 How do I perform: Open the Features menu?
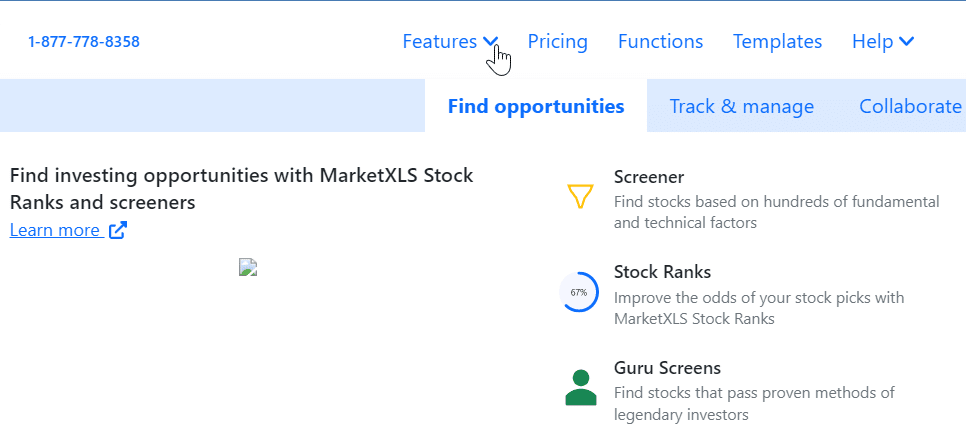coord(440,41)
